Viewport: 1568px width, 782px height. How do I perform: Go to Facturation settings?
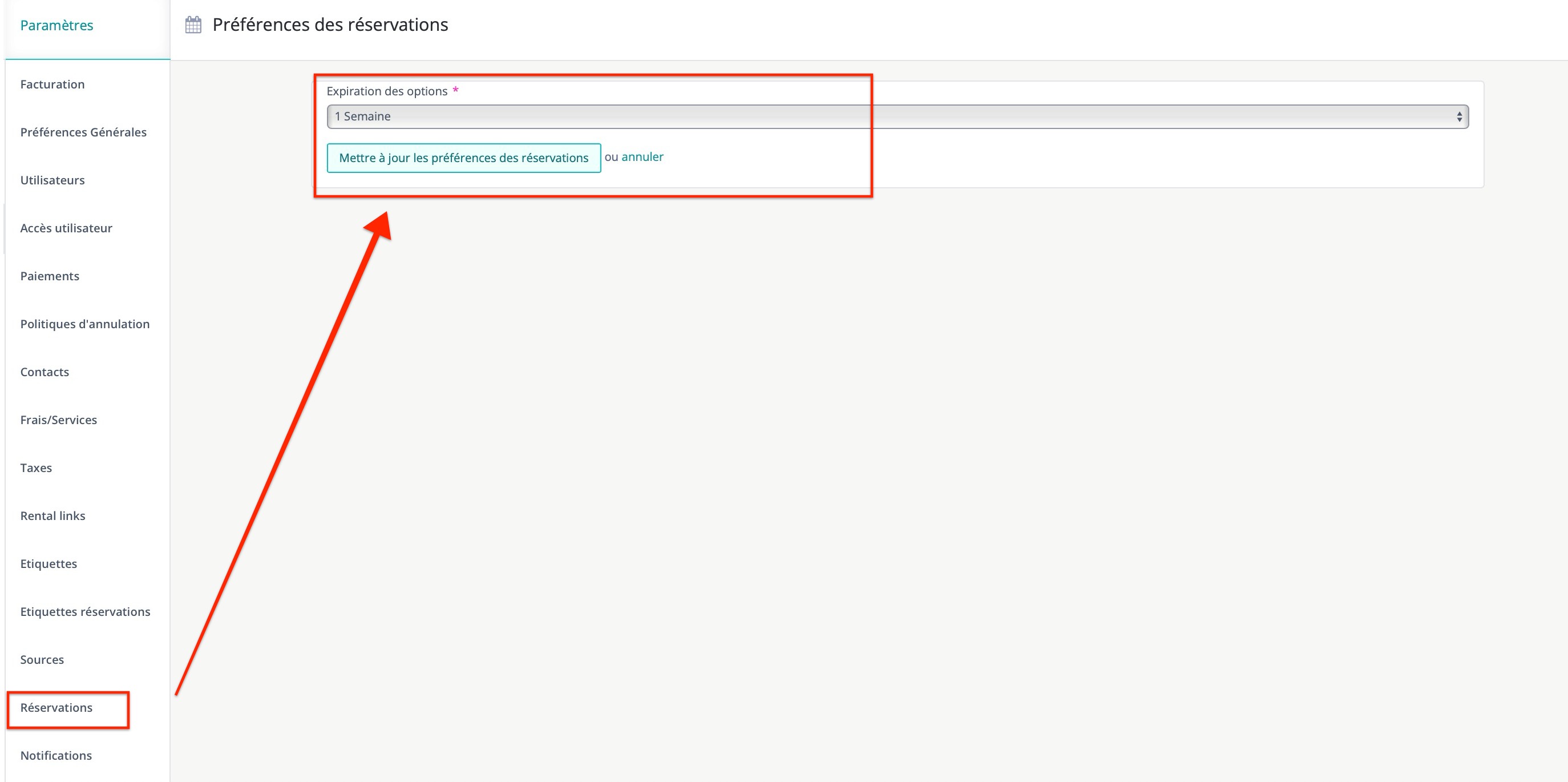pos(52,84)
